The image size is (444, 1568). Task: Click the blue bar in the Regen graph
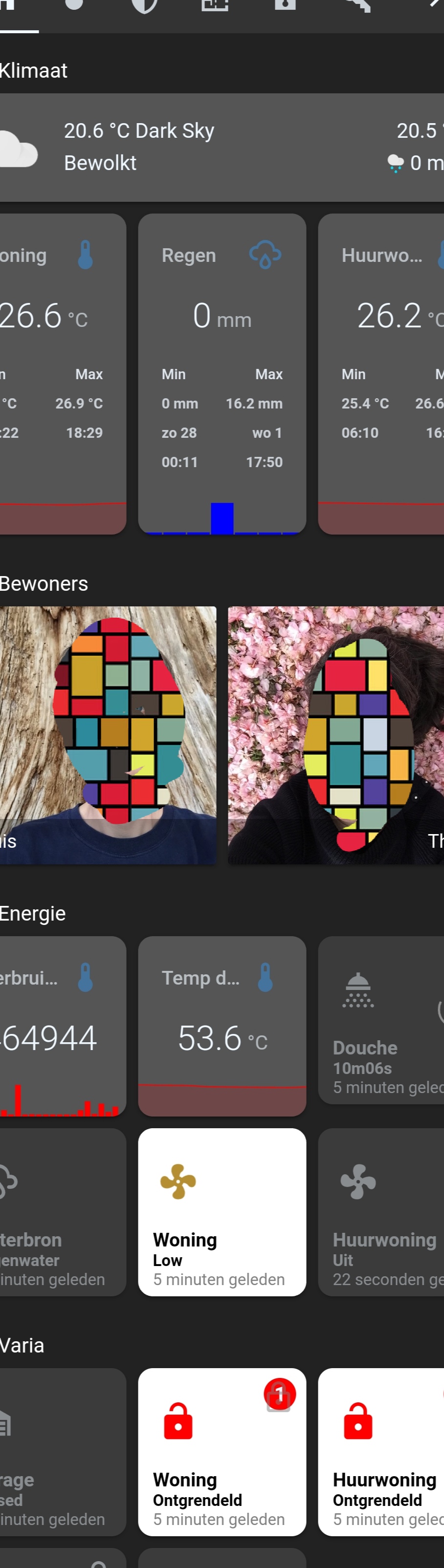click(x=222, y=518)
